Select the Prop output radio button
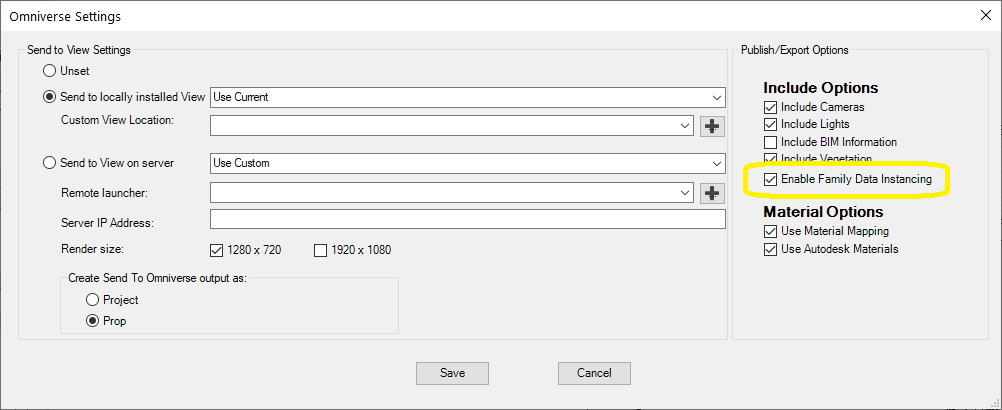The width and height of the screenshot is (1002, 410). pyautogui.click(x=93, y=321)
